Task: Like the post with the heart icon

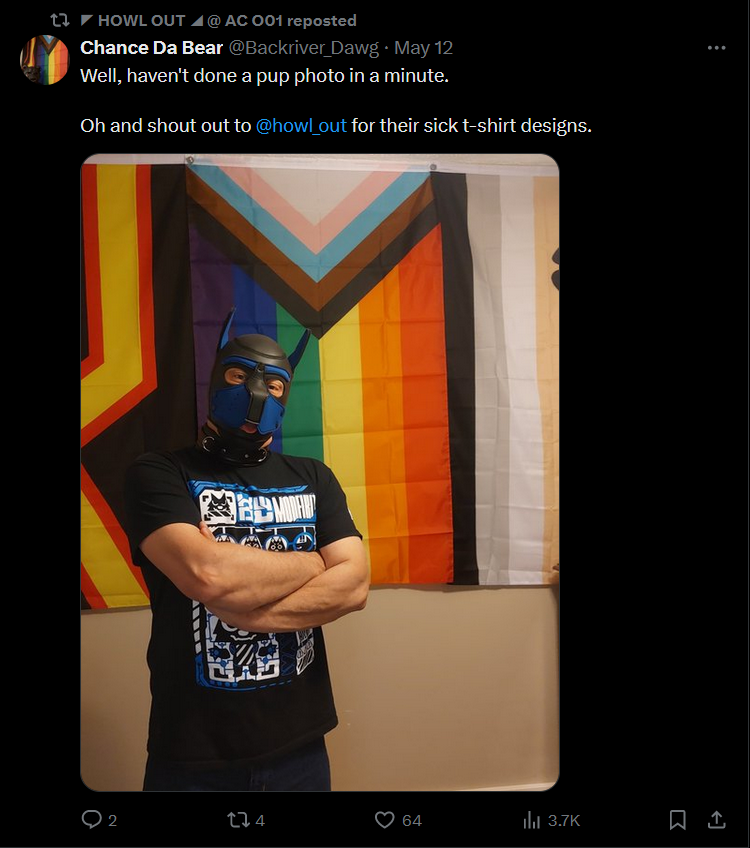Action: click(x=384, y=820)
